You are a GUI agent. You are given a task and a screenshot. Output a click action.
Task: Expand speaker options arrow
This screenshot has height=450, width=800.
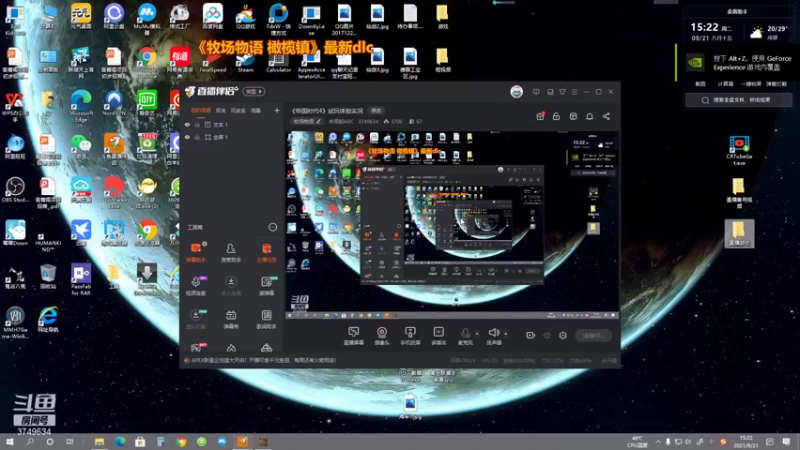[506, 334]
